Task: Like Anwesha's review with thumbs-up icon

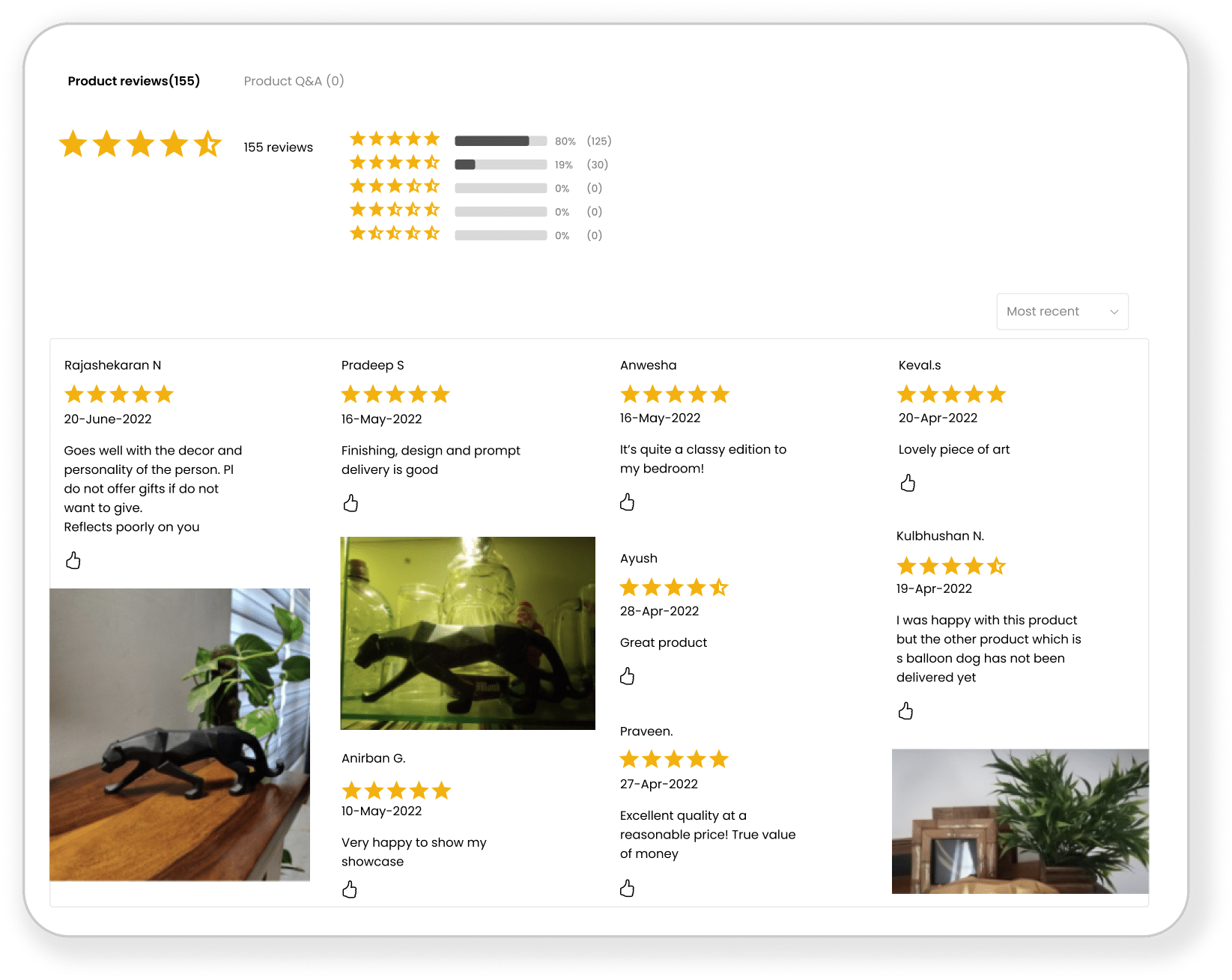Action: [628, 502]
